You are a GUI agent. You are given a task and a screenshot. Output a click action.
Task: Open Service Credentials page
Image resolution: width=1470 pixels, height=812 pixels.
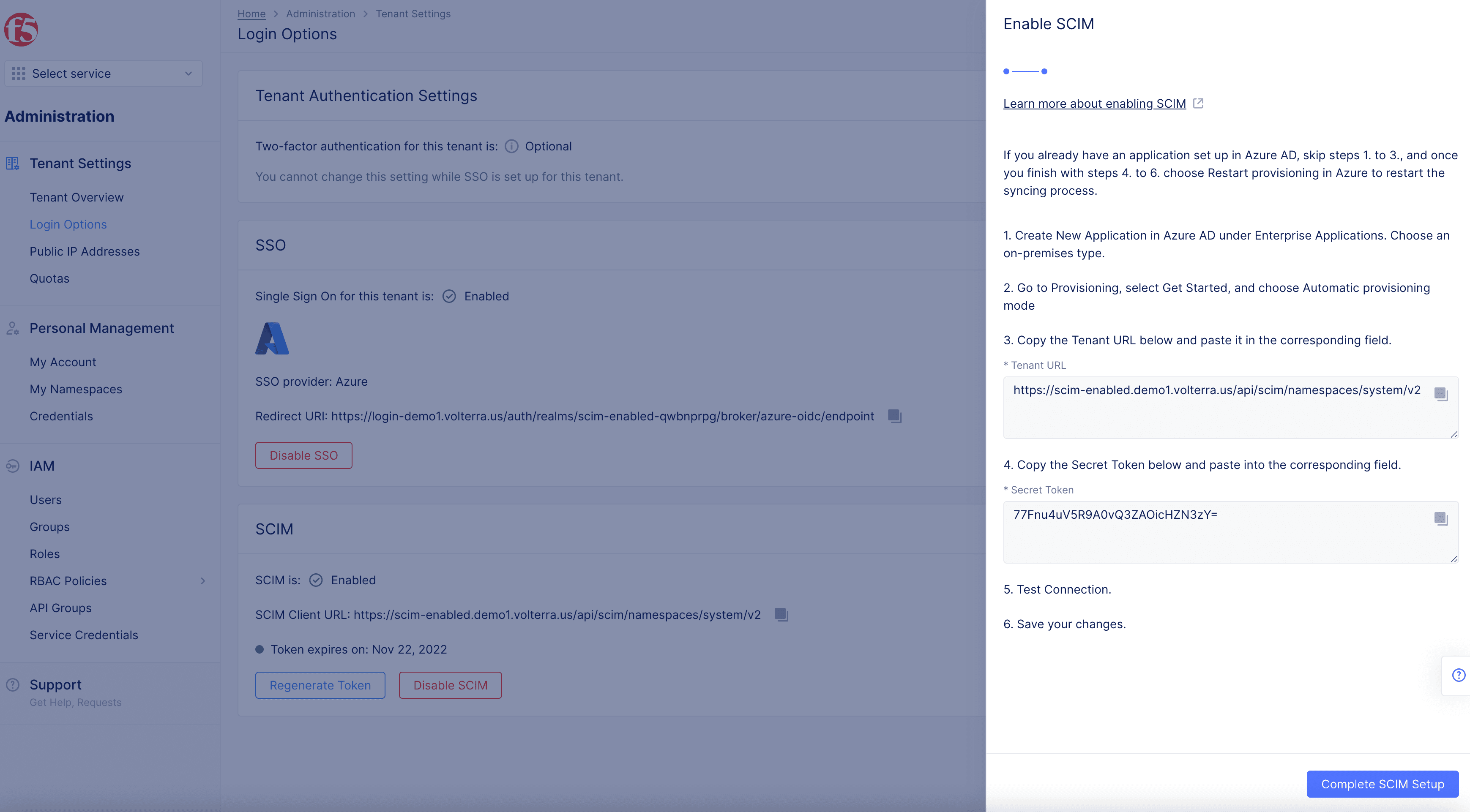click(x=84, y=635)
